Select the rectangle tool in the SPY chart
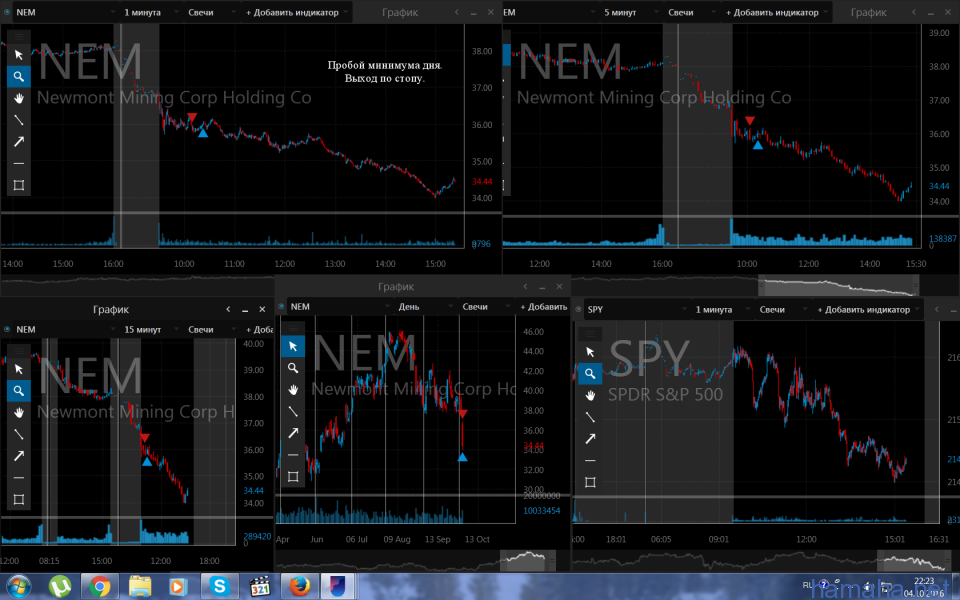This screenshot has width=960, height=600. (590, 482)
